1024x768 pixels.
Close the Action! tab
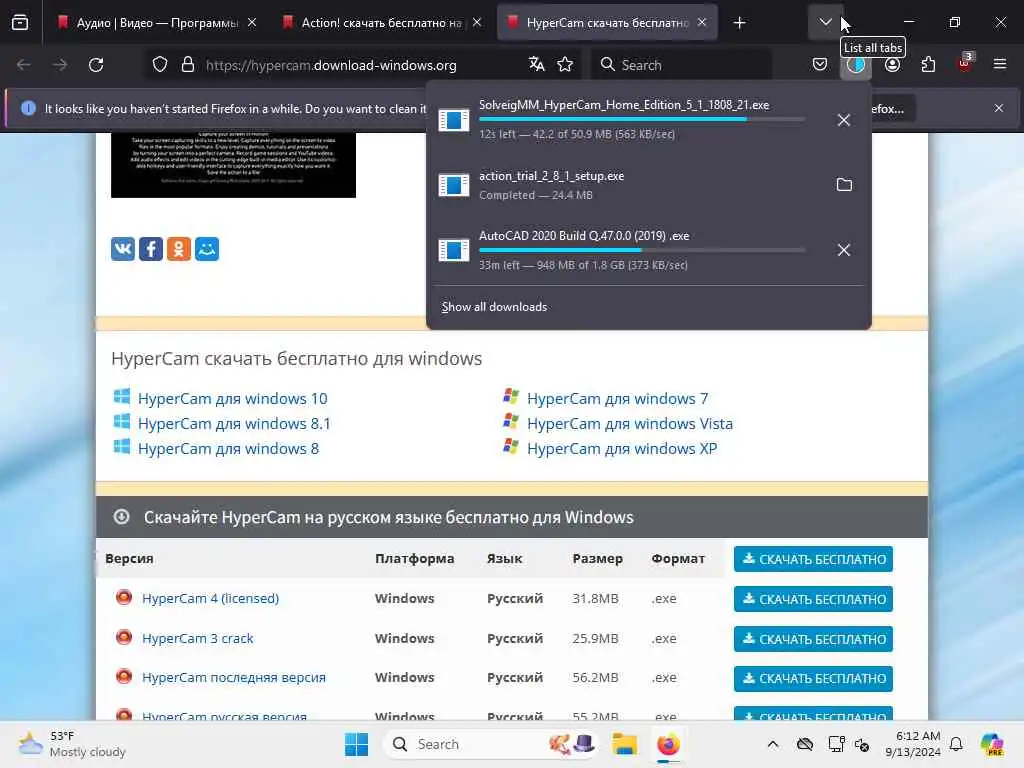(477, 22)
